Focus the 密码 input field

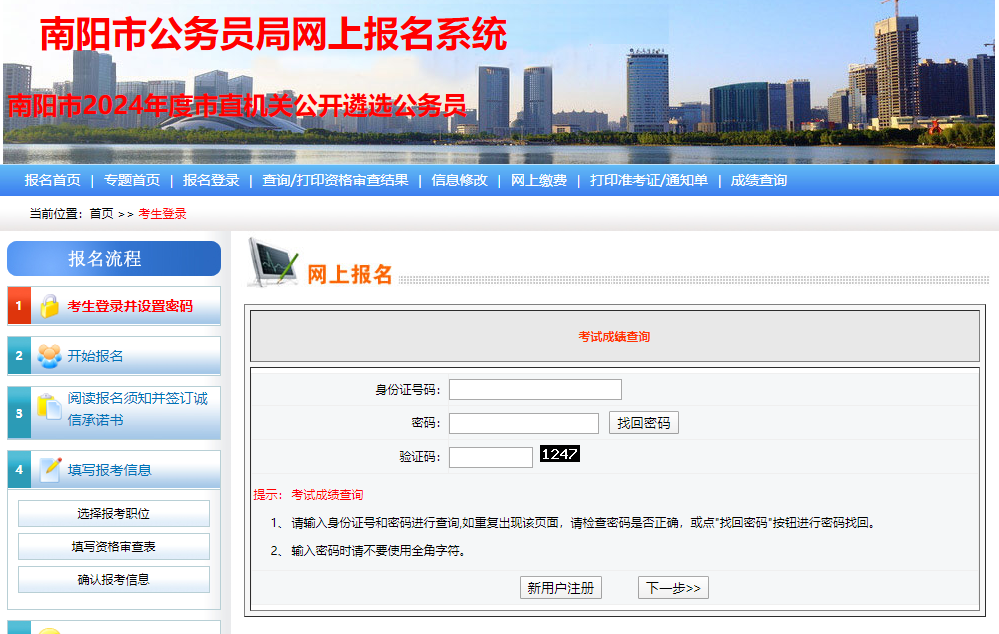click(x=523, y=423)
